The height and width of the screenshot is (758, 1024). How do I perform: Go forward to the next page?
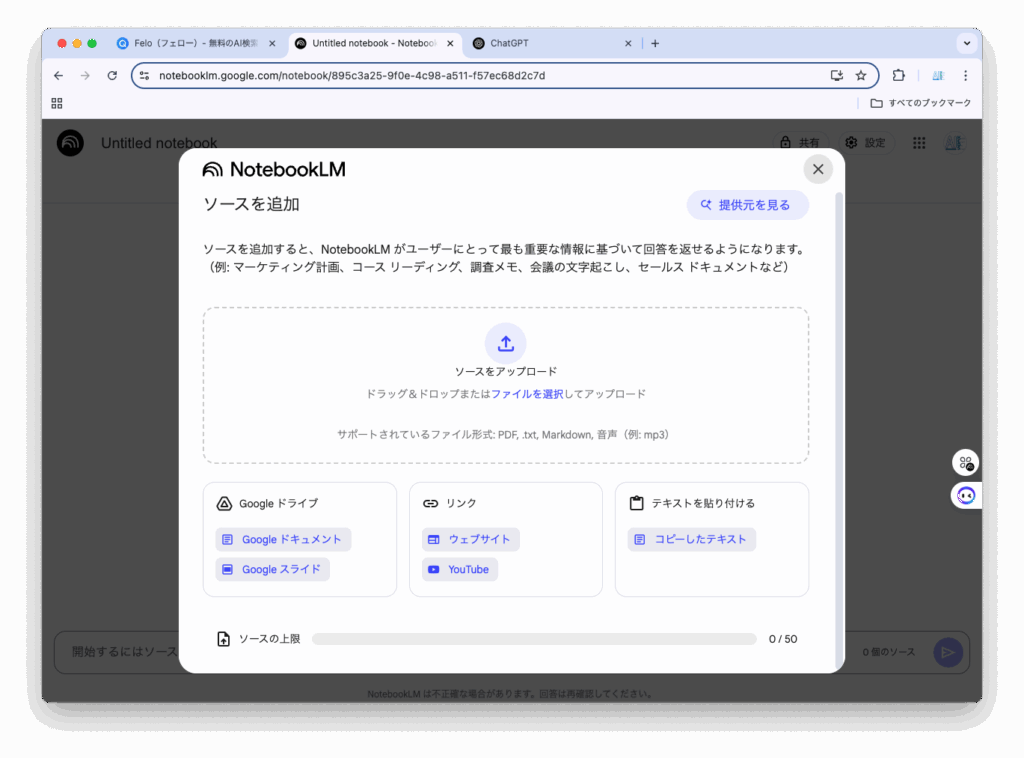coord(86,76)
